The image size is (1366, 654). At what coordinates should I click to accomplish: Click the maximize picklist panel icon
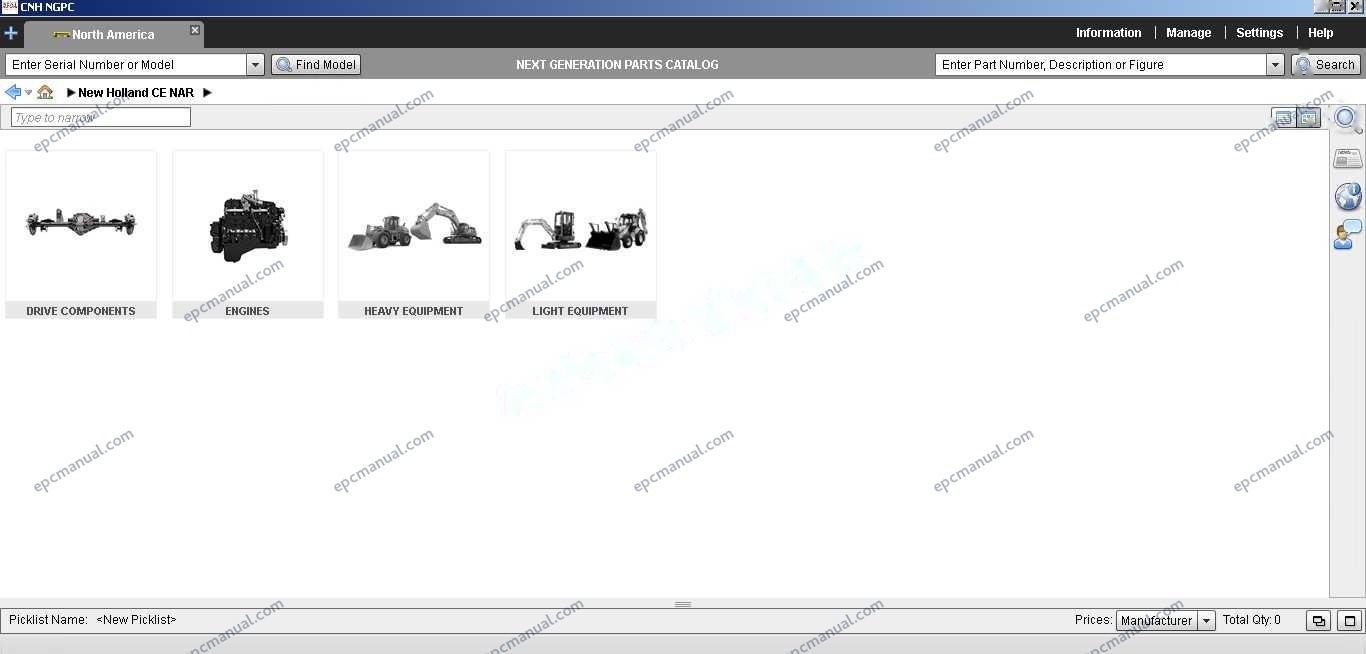coord(1350,621)
